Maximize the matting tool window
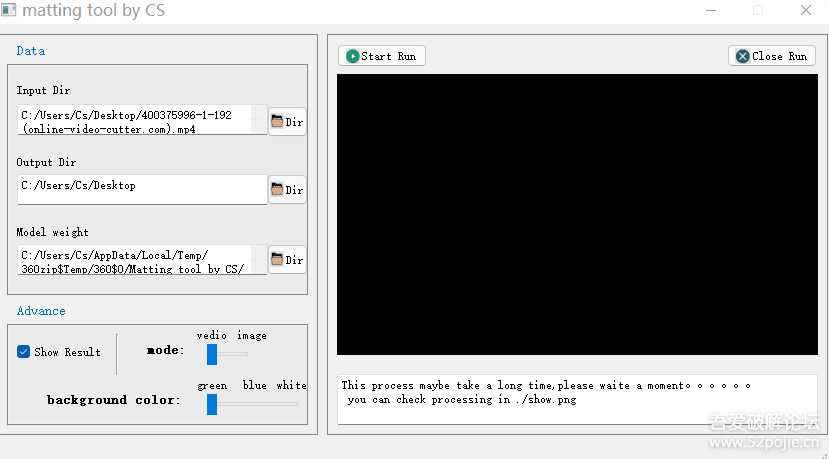 tap(757, 11)
